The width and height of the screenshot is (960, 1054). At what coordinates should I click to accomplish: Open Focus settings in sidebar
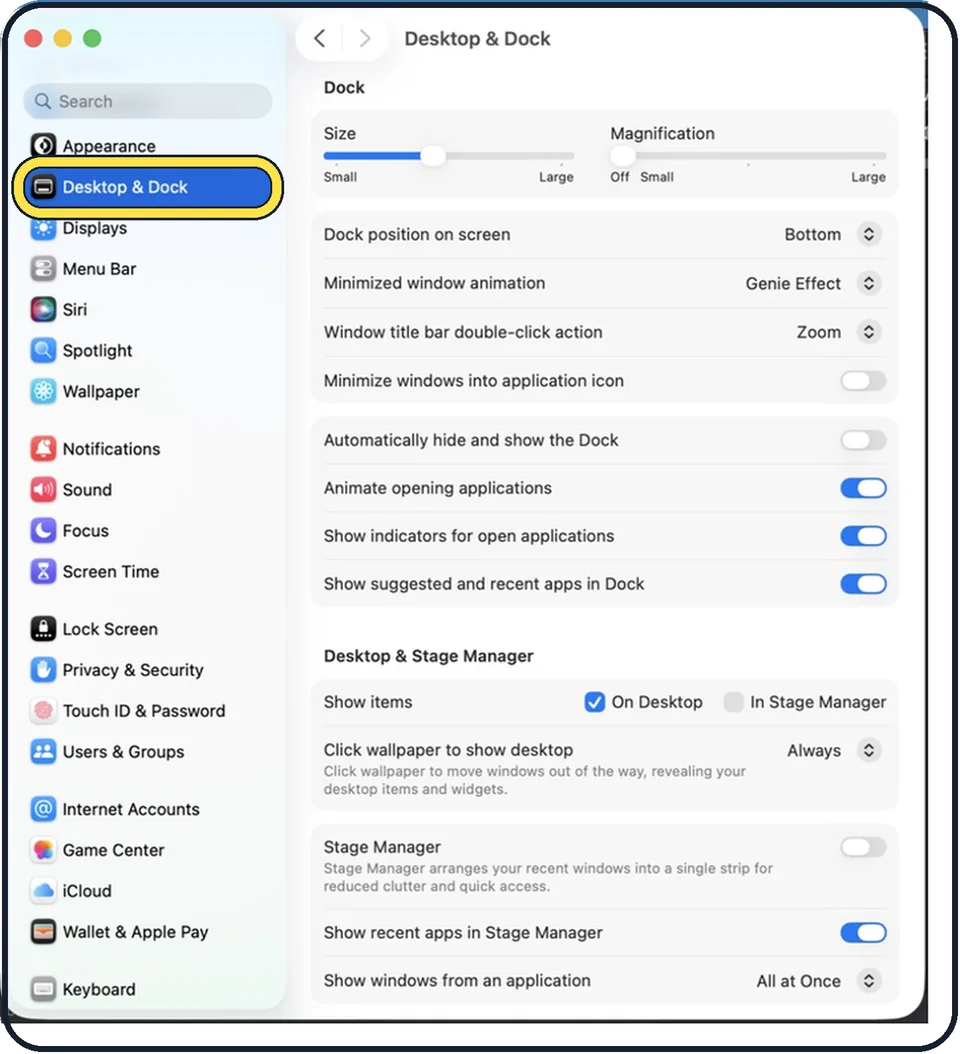(x=85, y=530)
